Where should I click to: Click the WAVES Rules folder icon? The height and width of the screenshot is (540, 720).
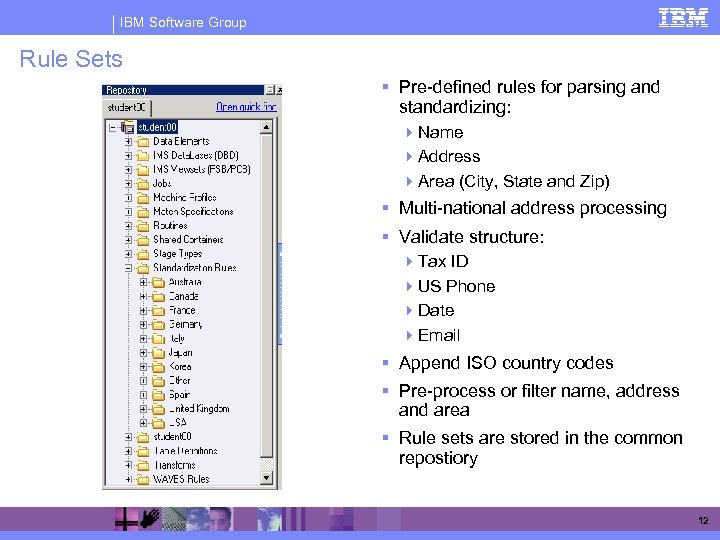144,479
